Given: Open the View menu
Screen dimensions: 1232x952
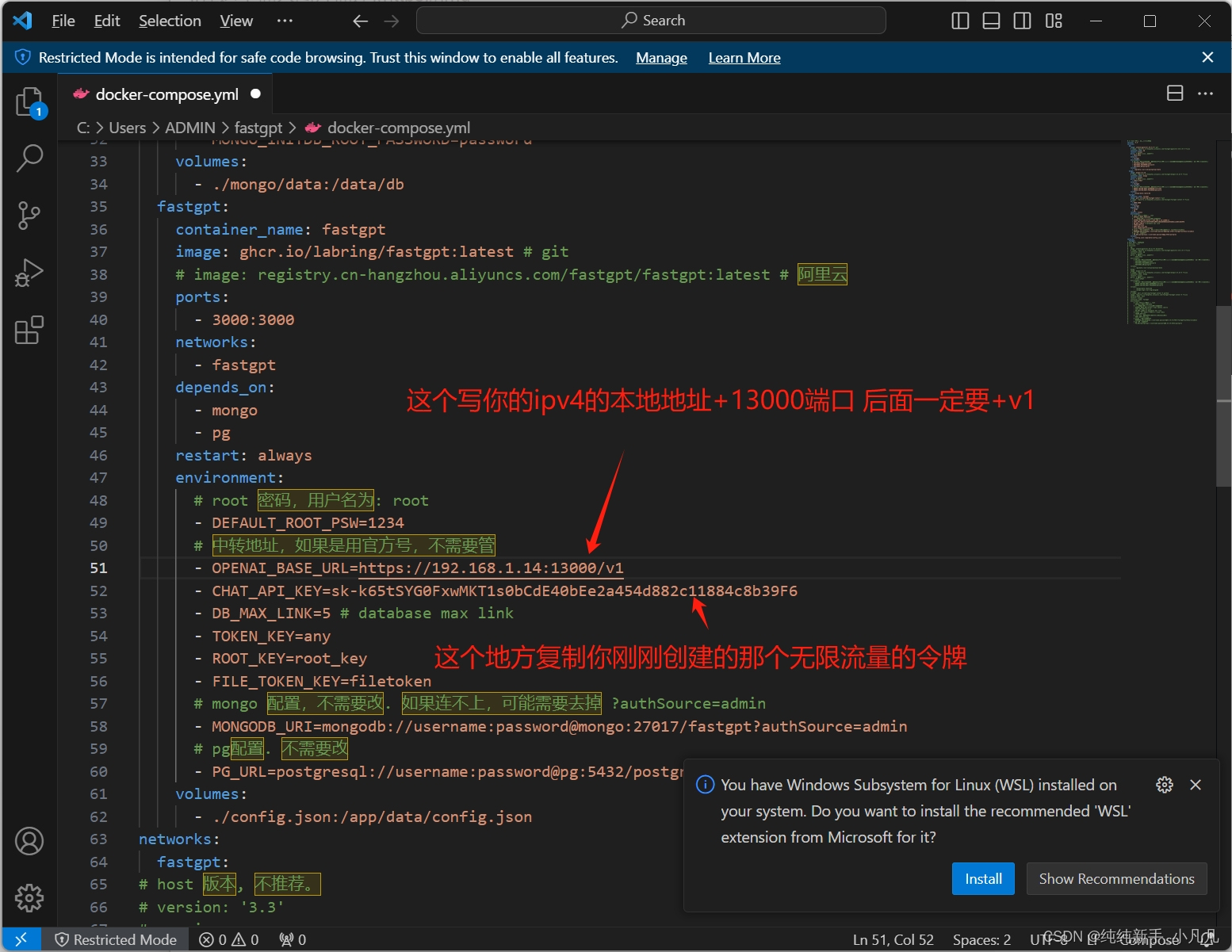Looking at the screenshot, I should point(236,21).
